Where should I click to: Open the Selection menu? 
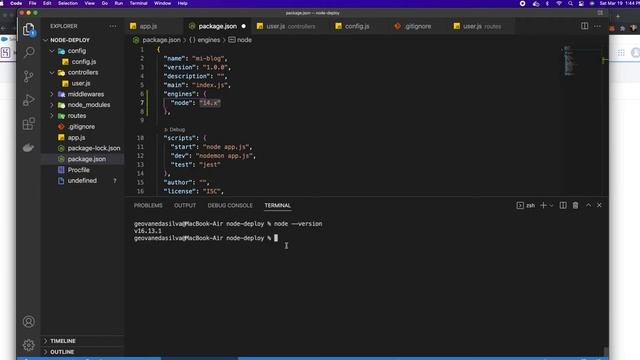pyautogui.click(x=68, y=3)
